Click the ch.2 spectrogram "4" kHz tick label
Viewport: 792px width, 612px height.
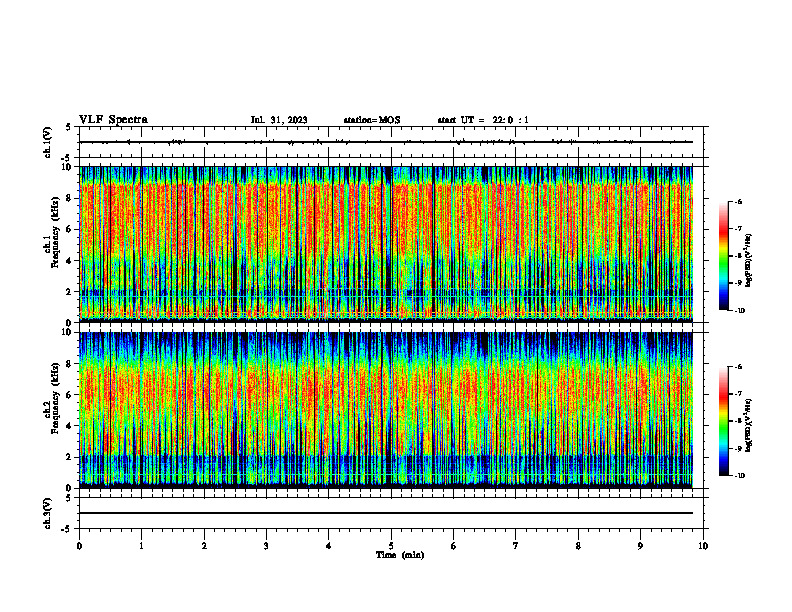pyautogui.click(x=70, y=426)
